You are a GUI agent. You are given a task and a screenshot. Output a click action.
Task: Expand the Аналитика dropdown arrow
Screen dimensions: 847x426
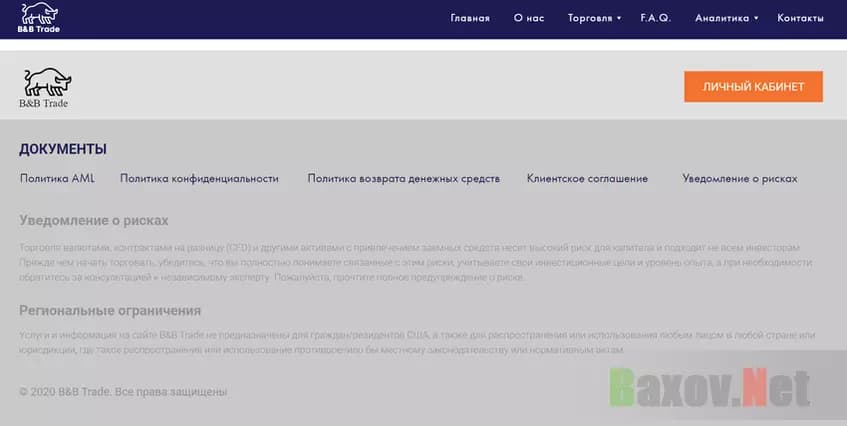coord(756,18)
